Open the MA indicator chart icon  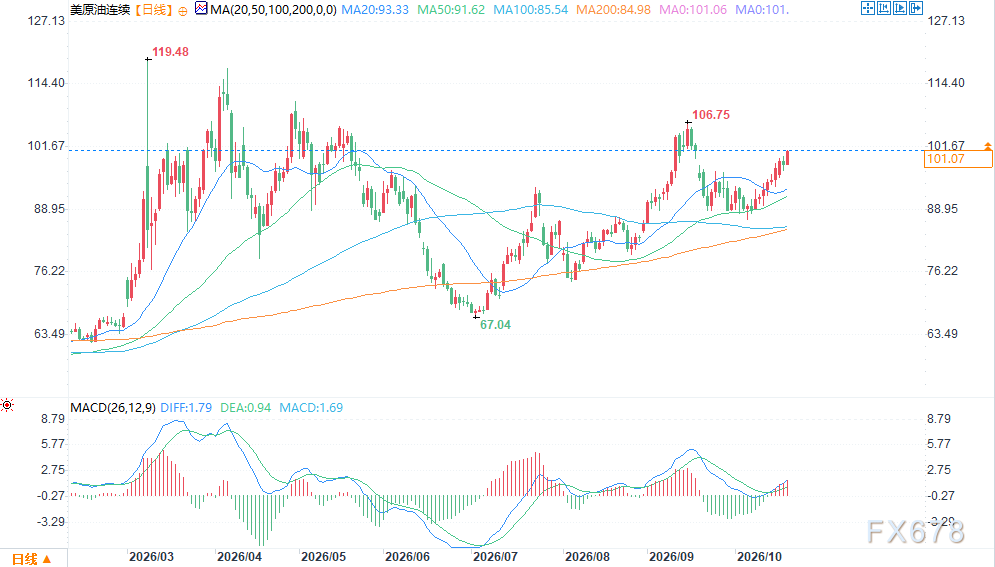(x=201, y=9)
